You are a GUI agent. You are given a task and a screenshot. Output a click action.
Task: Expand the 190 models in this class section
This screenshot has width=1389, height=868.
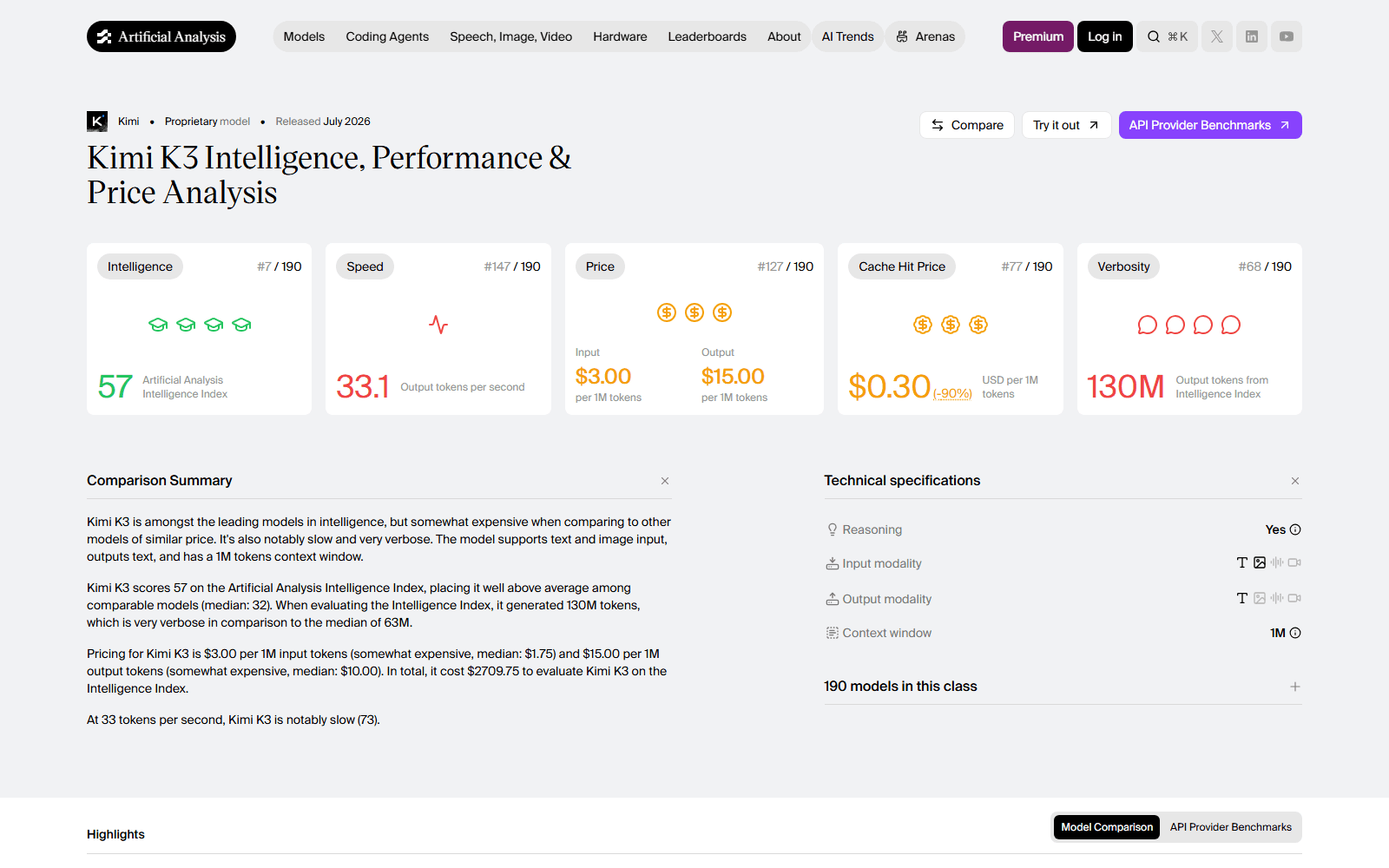[x=1295, y=687]
